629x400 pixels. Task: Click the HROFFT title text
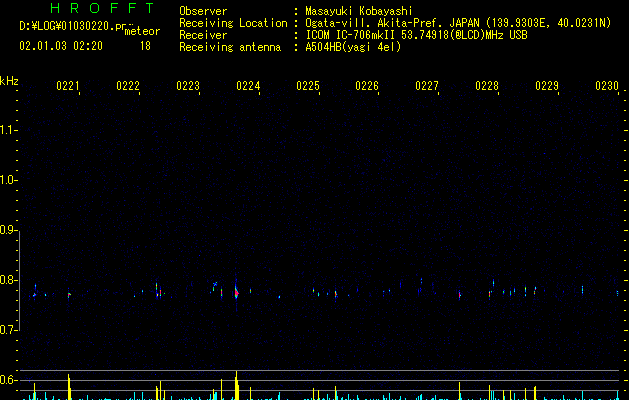[102, 8]
